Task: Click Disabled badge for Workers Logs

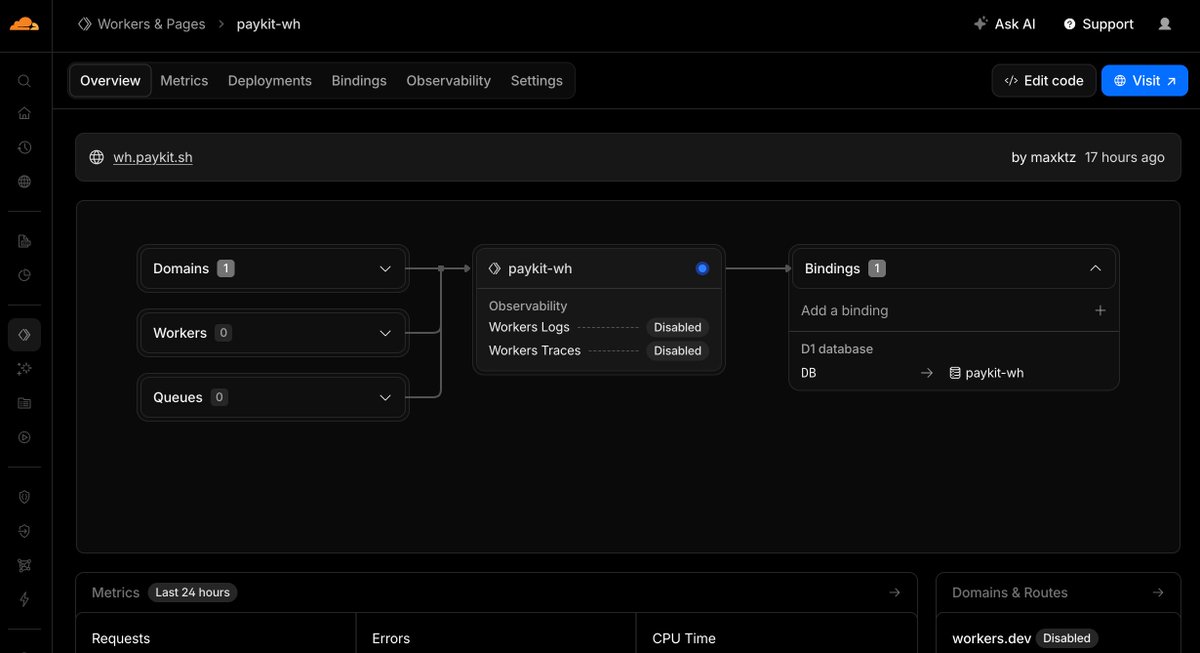Action: [677, 327]
